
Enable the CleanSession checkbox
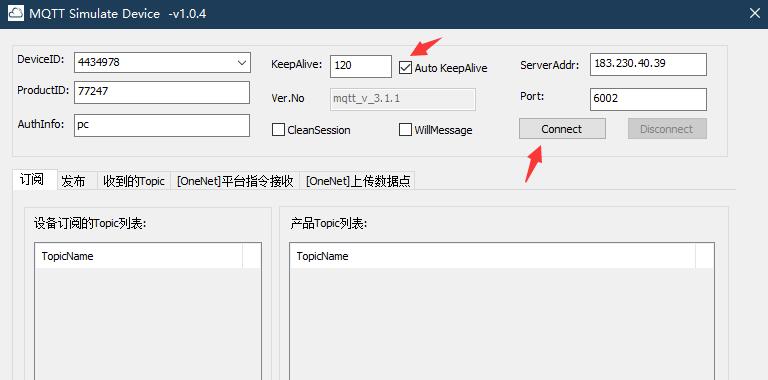click(278, 130)
